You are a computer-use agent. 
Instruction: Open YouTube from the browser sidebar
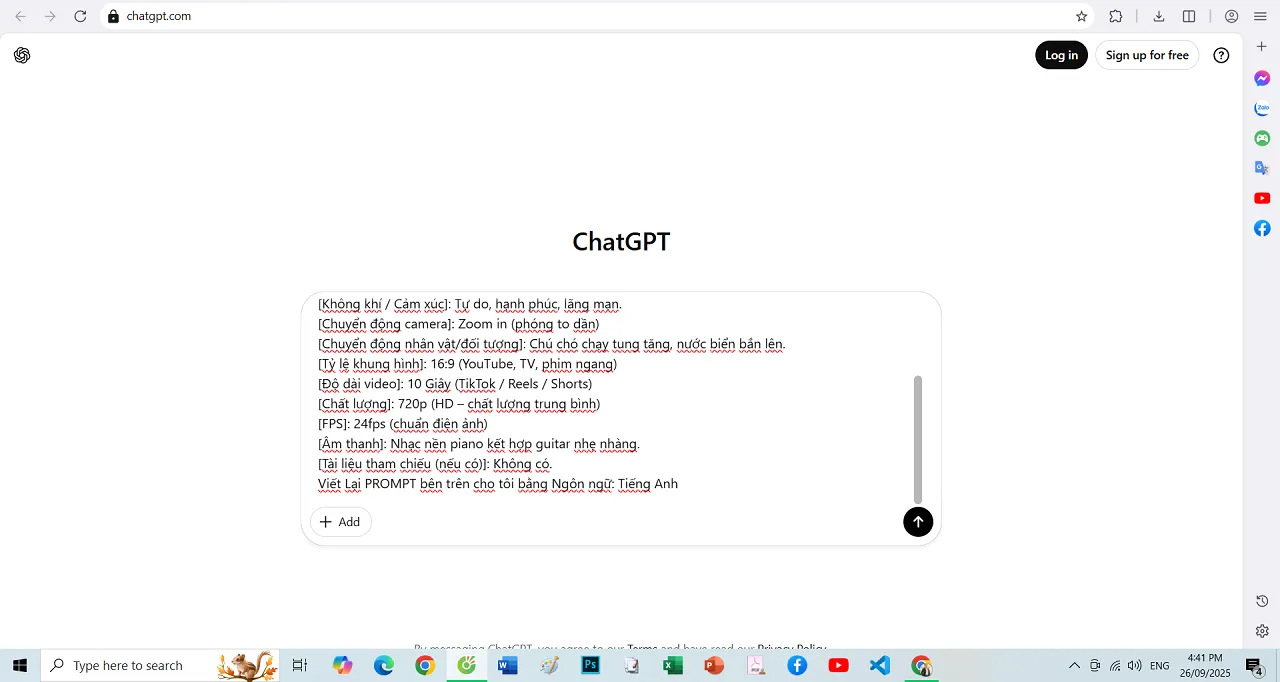[1261, 198]
